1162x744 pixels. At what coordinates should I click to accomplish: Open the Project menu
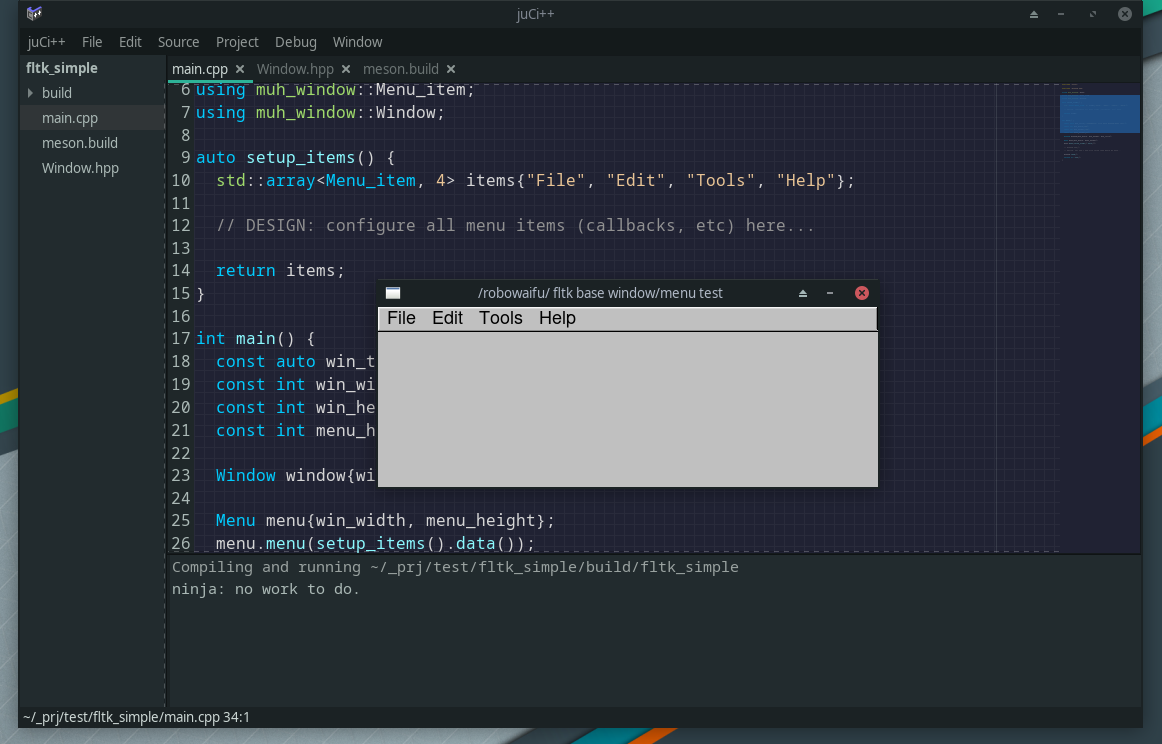(237, 42)
